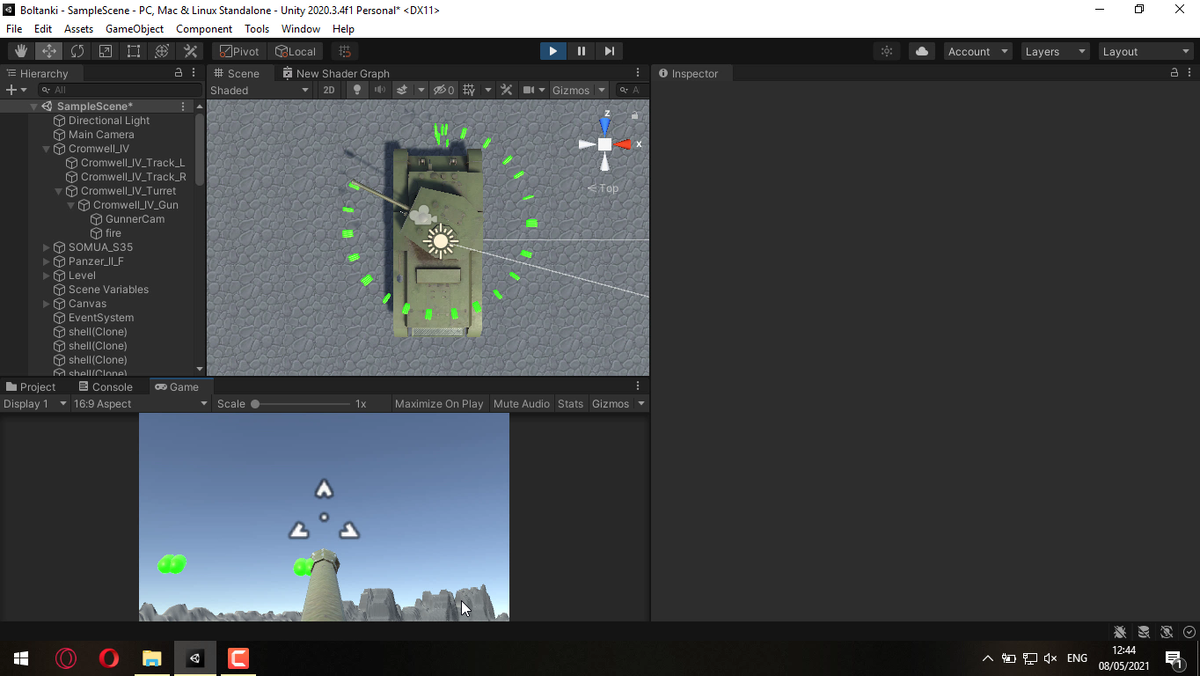1200x676 pixels.
Task: Select Directional Light object
Action: click(x=109, y=120)
